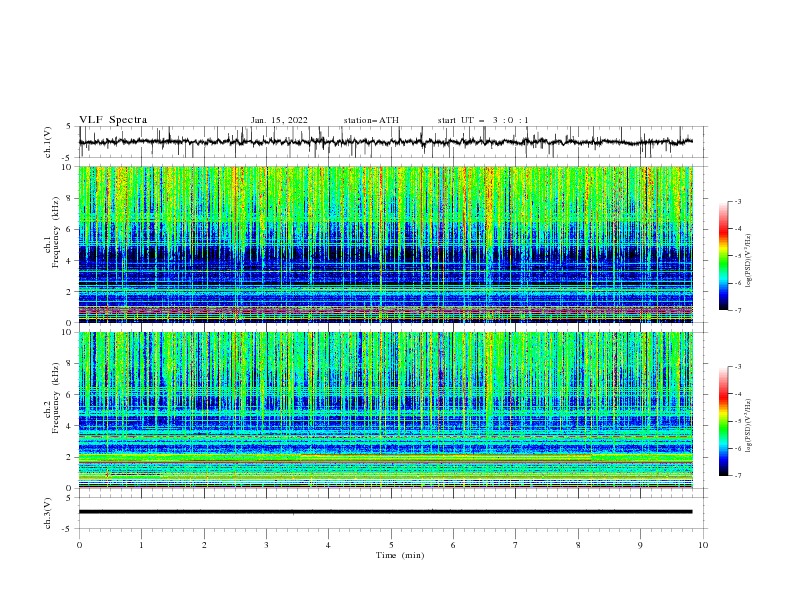Click the time axis tick label "7"
This screenshot has height=612, width=792.
[x=516, y=545]
